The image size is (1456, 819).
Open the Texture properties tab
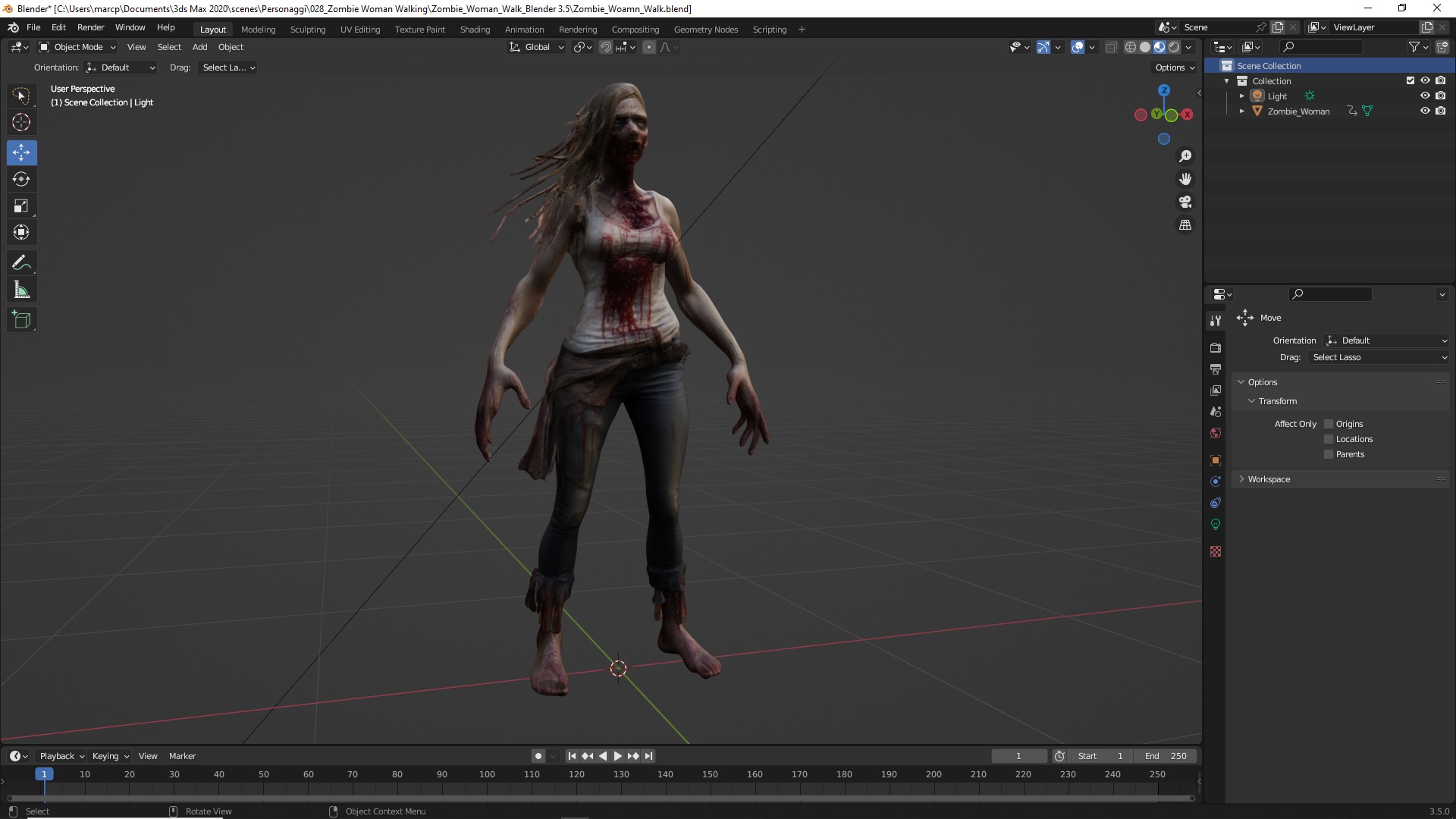click(x=1216, y=551)
